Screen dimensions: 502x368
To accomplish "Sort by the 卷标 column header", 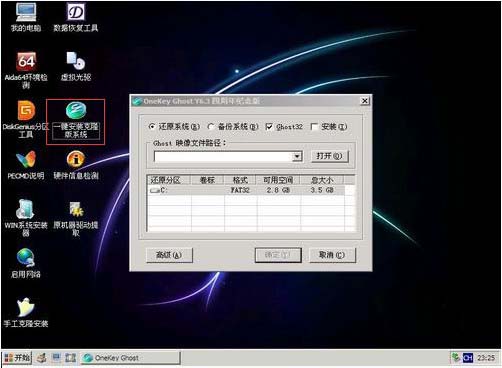I will point(207,180).
